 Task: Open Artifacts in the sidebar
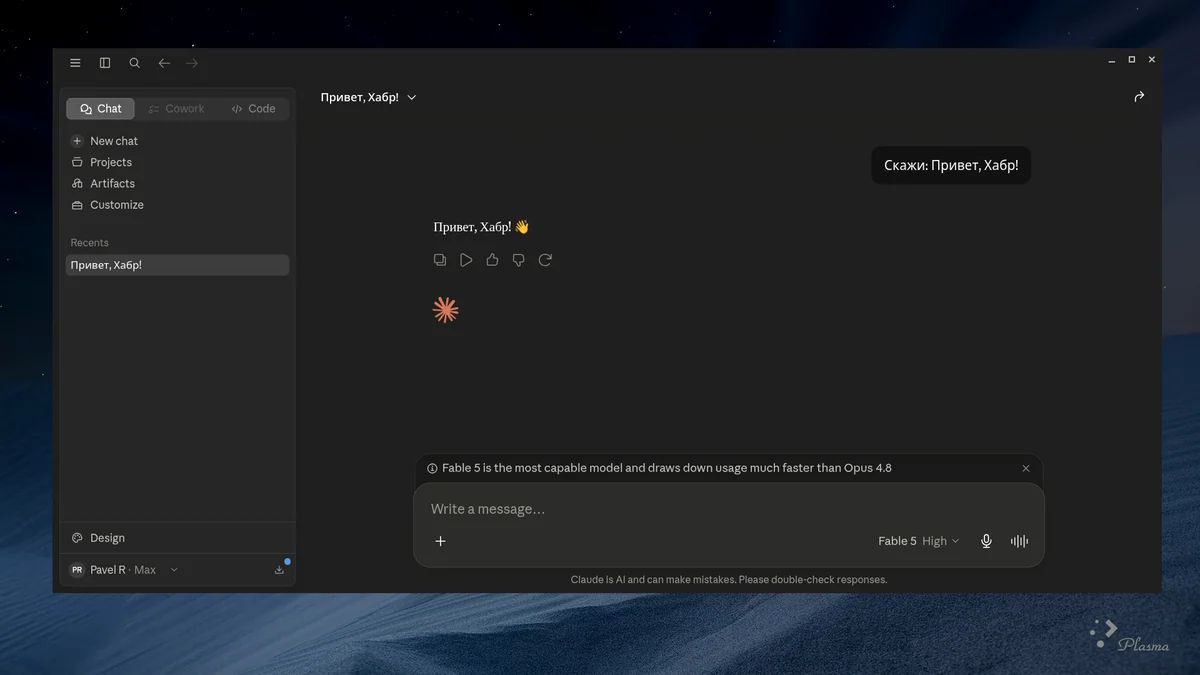click(102, 183)
